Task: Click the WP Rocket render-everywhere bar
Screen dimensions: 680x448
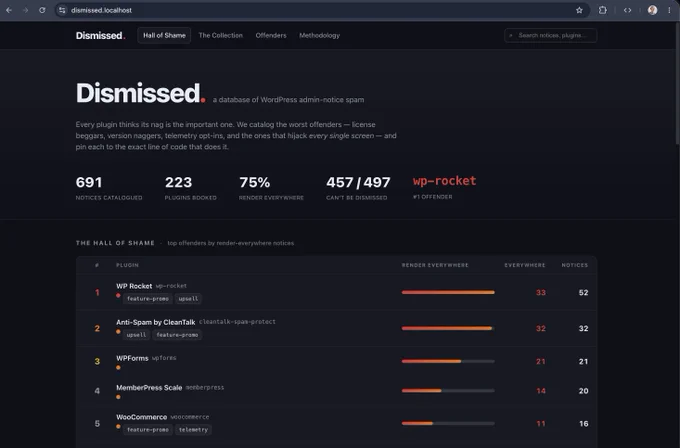Action: [448, 292]
